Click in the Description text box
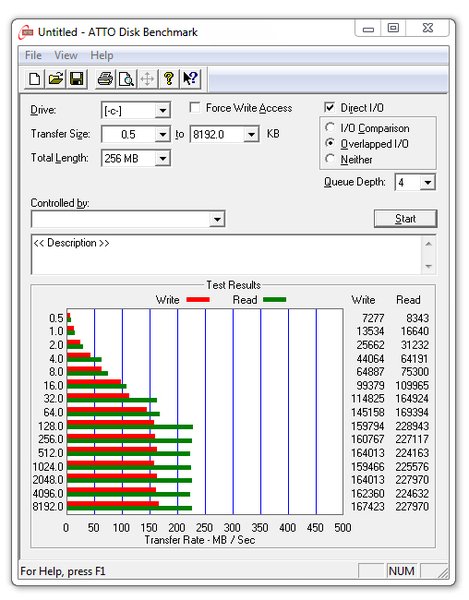The image size is (469, 600). click(x=226, y=254)
